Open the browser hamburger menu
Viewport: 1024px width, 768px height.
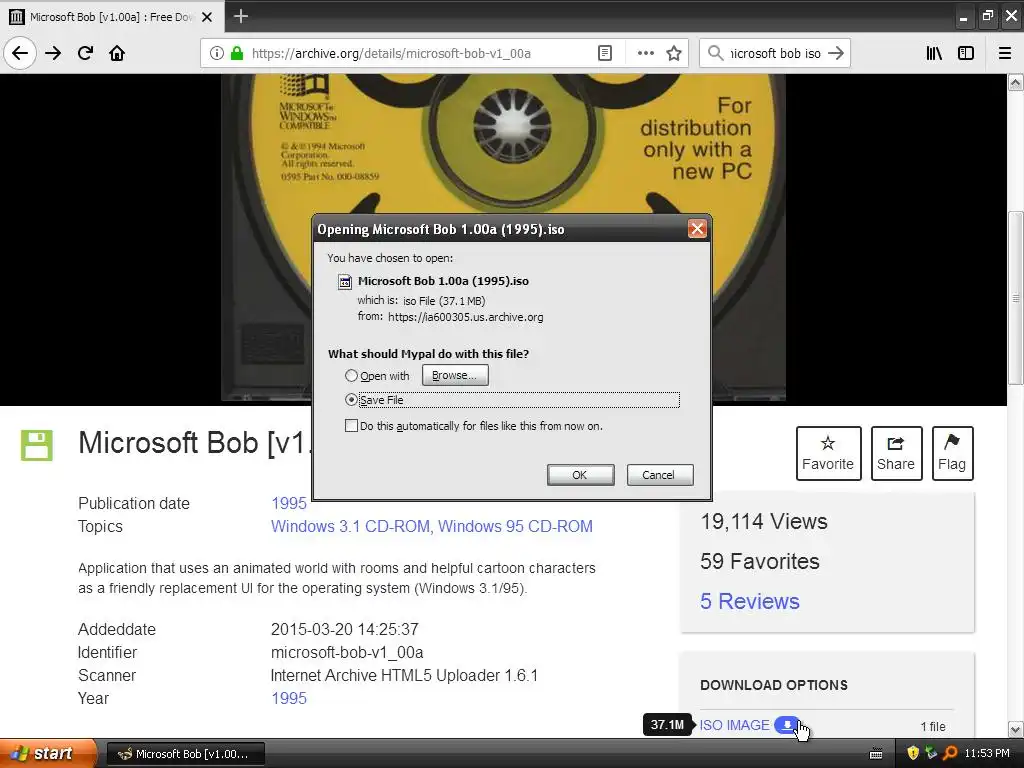click(x=1004, y=53)
